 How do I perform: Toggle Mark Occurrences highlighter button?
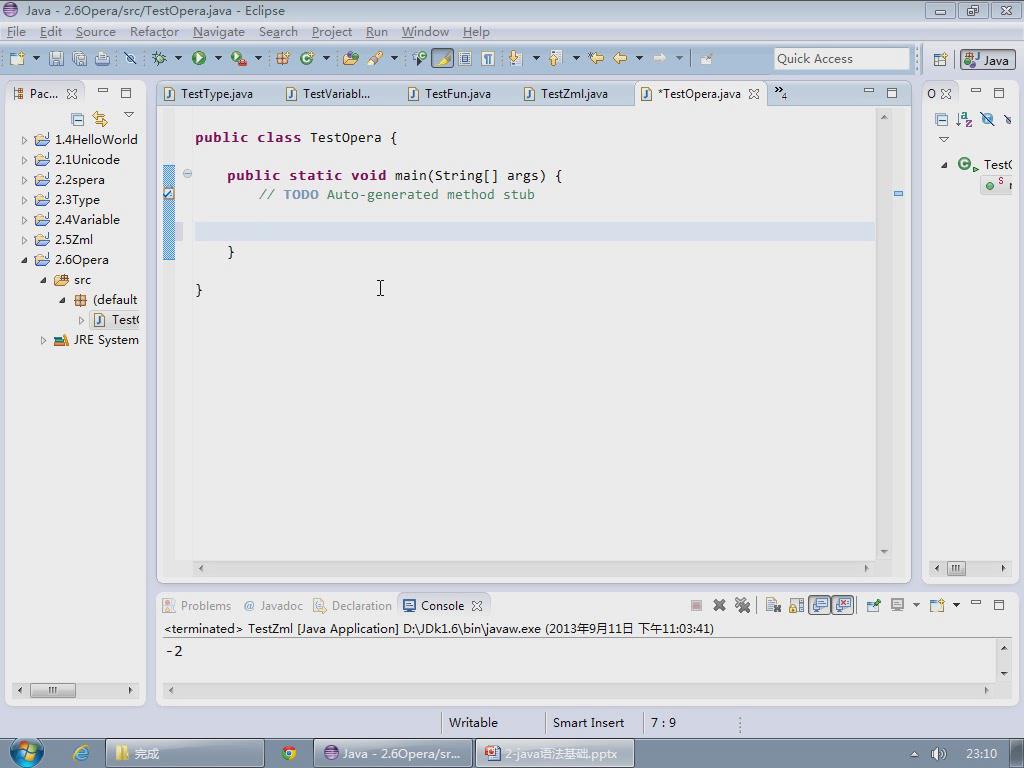[x=442, y=59]
